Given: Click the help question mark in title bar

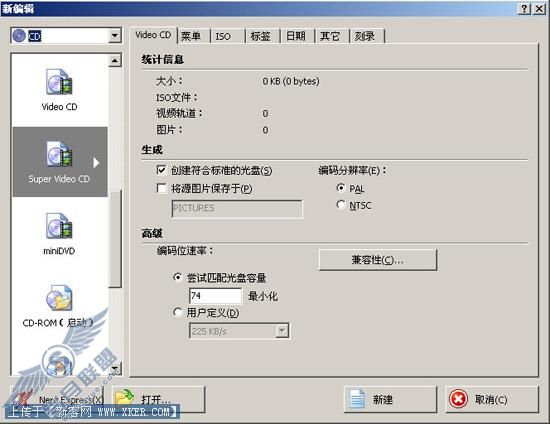Looking at the screenshot, I should [x=524, y=9].
